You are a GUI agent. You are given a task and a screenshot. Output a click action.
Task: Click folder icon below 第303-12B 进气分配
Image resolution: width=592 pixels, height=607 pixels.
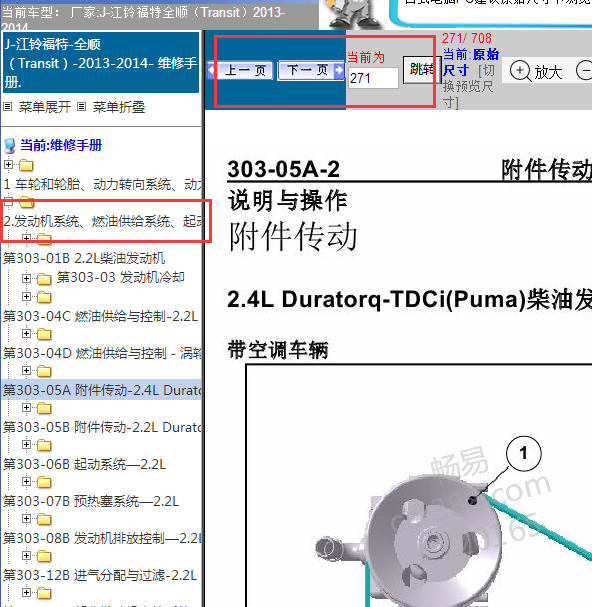click(44, 593)
